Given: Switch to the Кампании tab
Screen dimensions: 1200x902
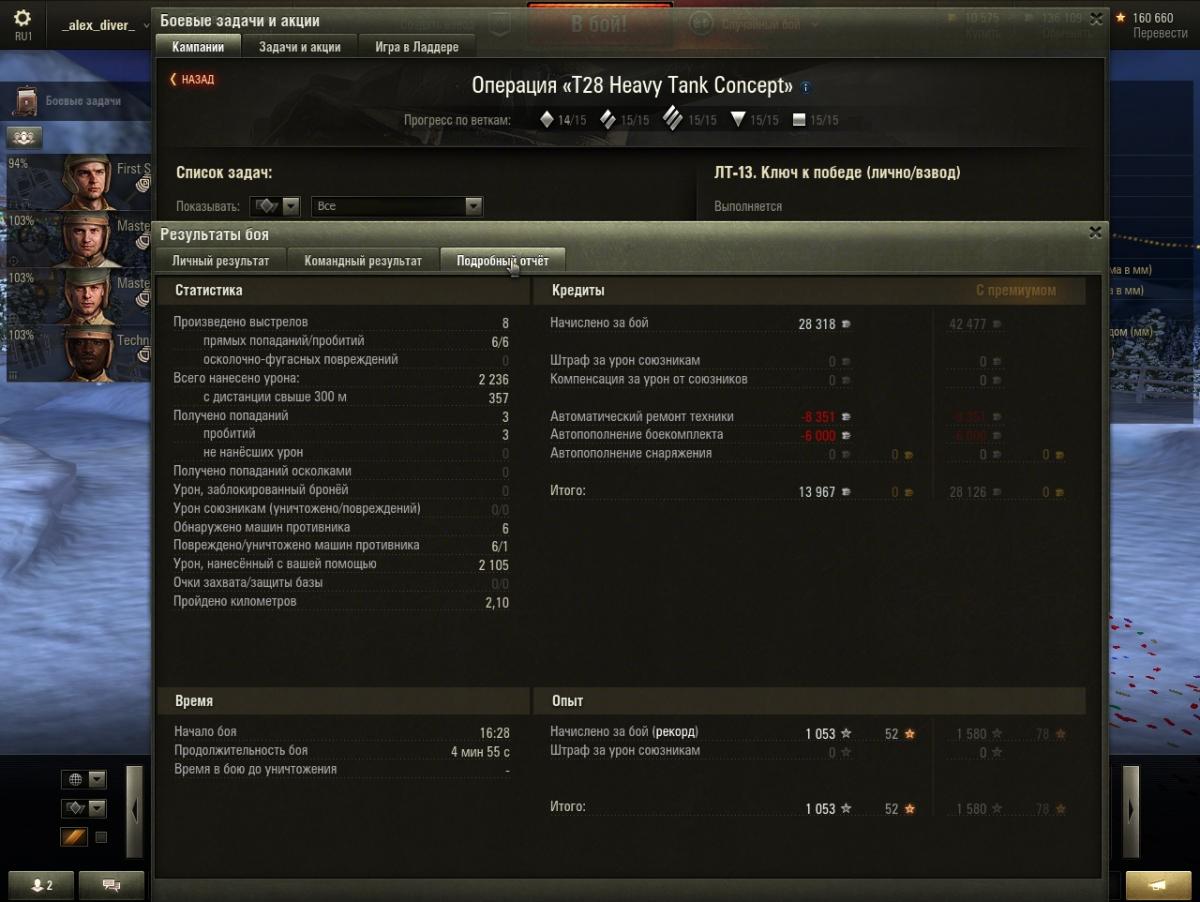Looking at the screenshot, I should point(198,47).
